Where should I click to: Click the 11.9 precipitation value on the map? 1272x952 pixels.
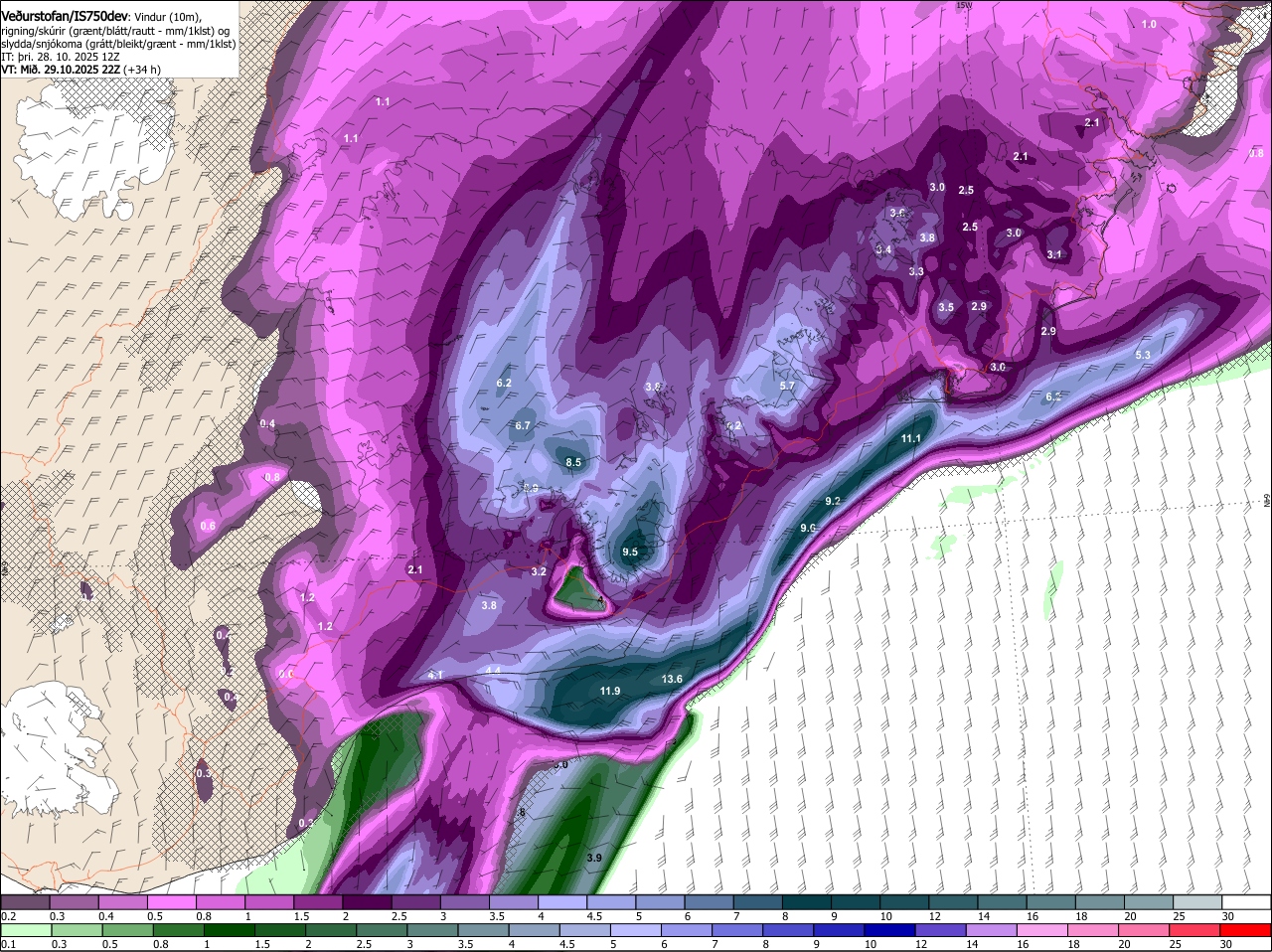tap(610, 691)
